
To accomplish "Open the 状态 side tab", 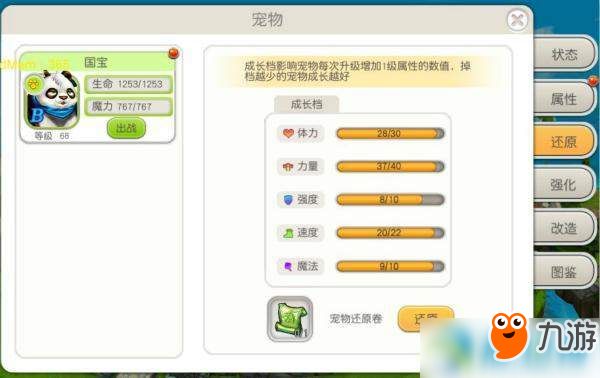I will point(564,54).
